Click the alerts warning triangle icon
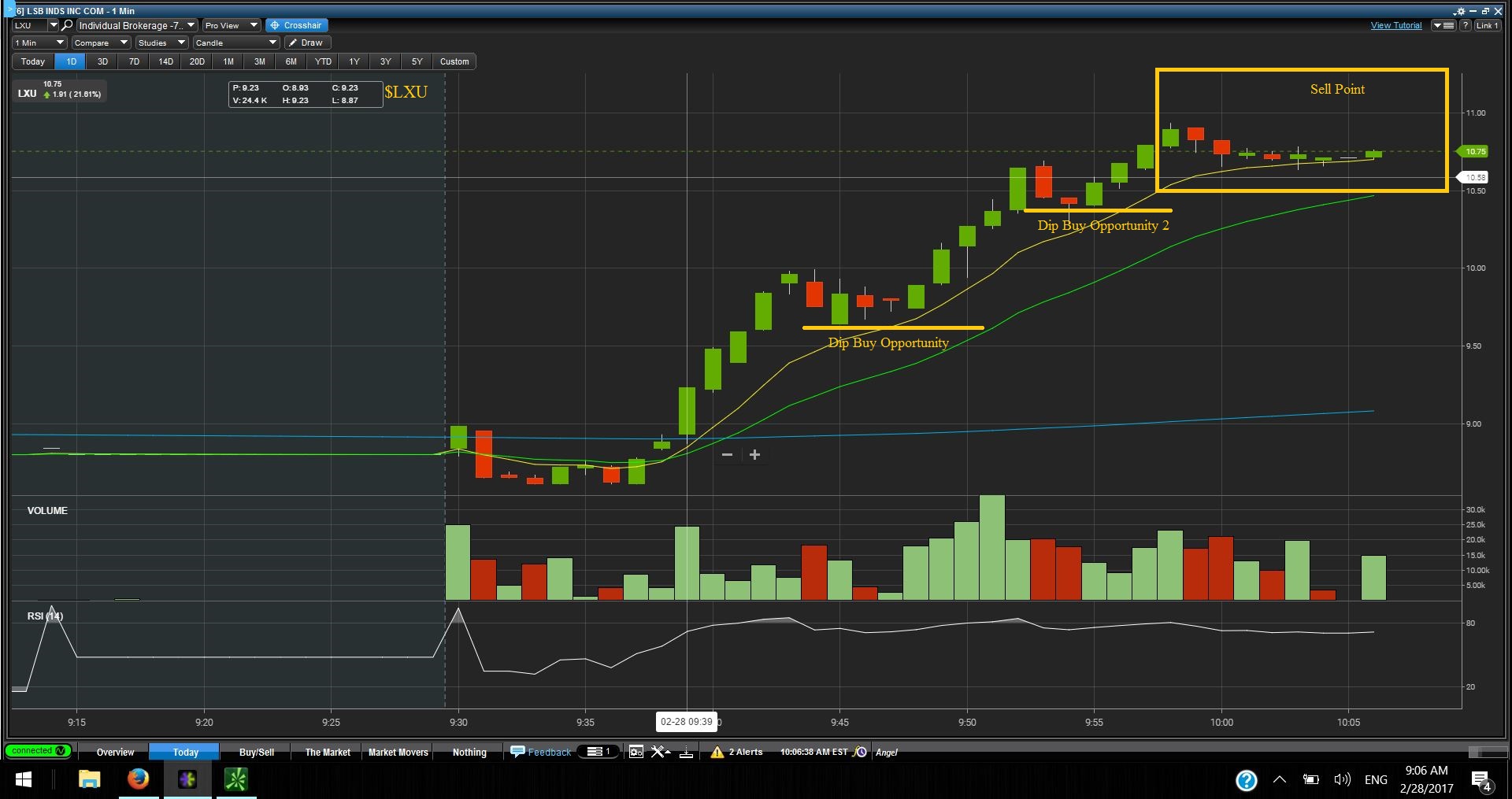This screenshot has height=799, width=1512. 717,752
